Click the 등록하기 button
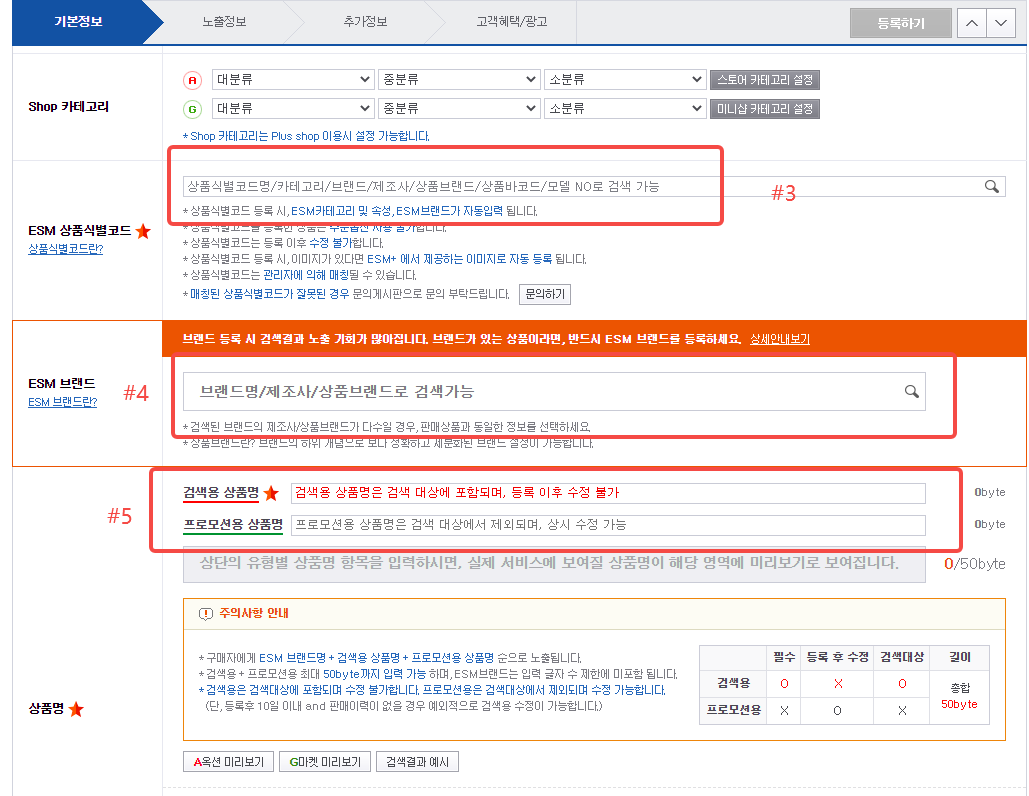The image size is (1029, 796). point(899,21)
